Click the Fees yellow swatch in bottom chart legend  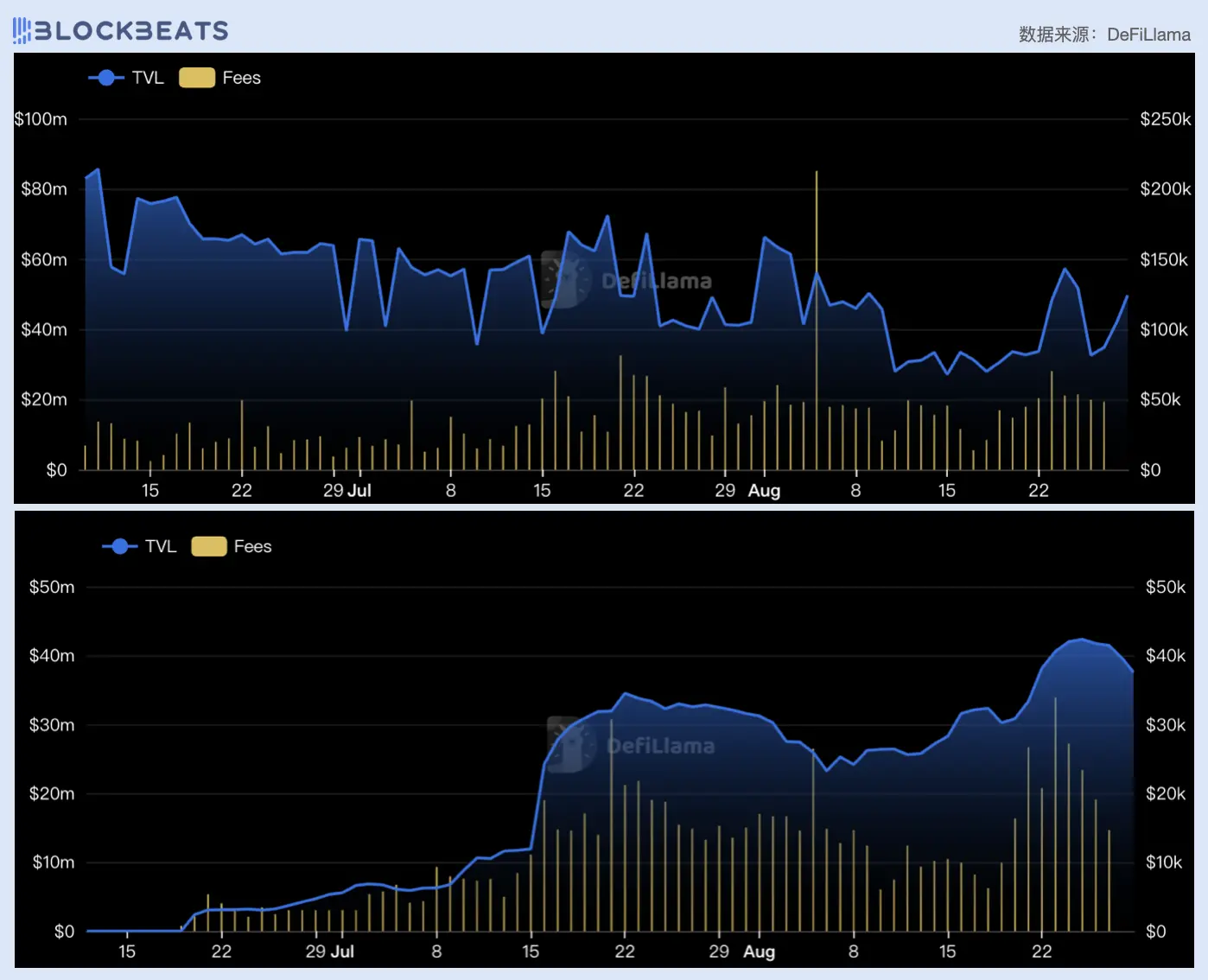point(208,546)
